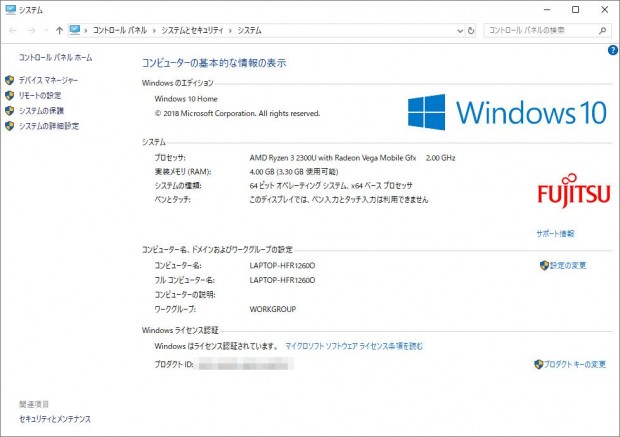Click heading コンピューターの基本的な情報の表示
Viewport: 620px width, 437px height.
point(214,63)
